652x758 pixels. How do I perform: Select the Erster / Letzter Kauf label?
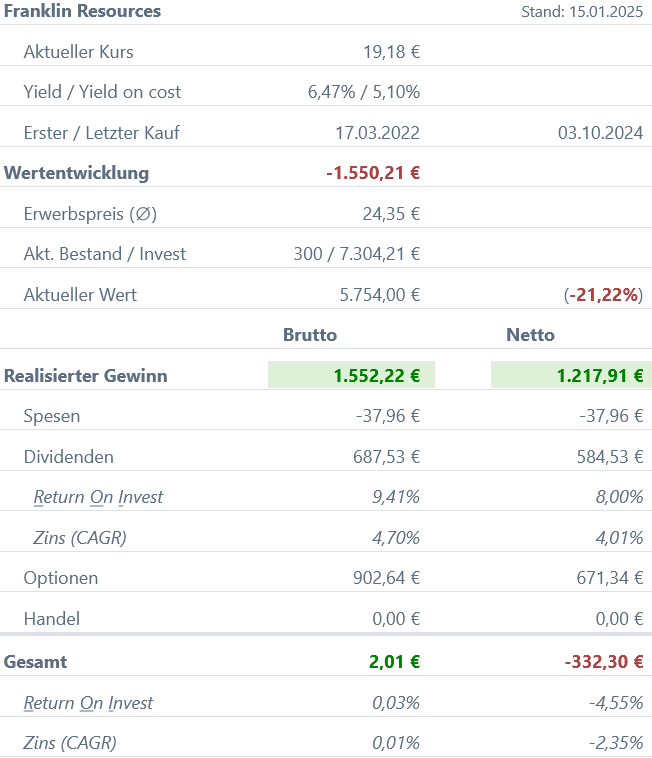(x=101, y=133)
